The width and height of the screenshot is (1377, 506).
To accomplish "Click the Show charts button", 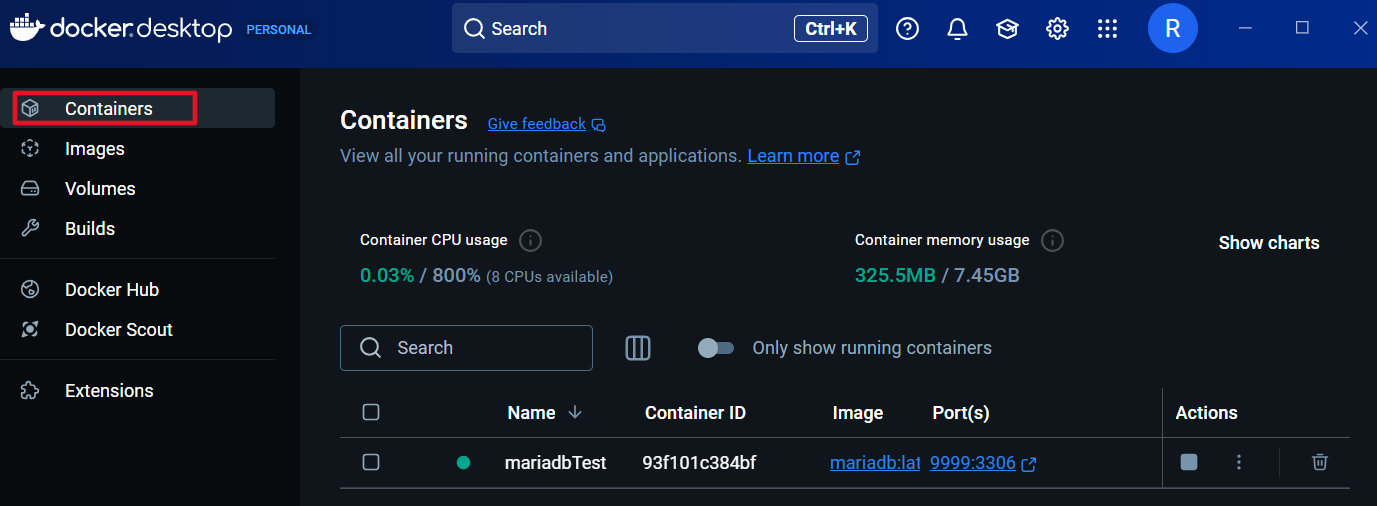I will (1269, 243).
